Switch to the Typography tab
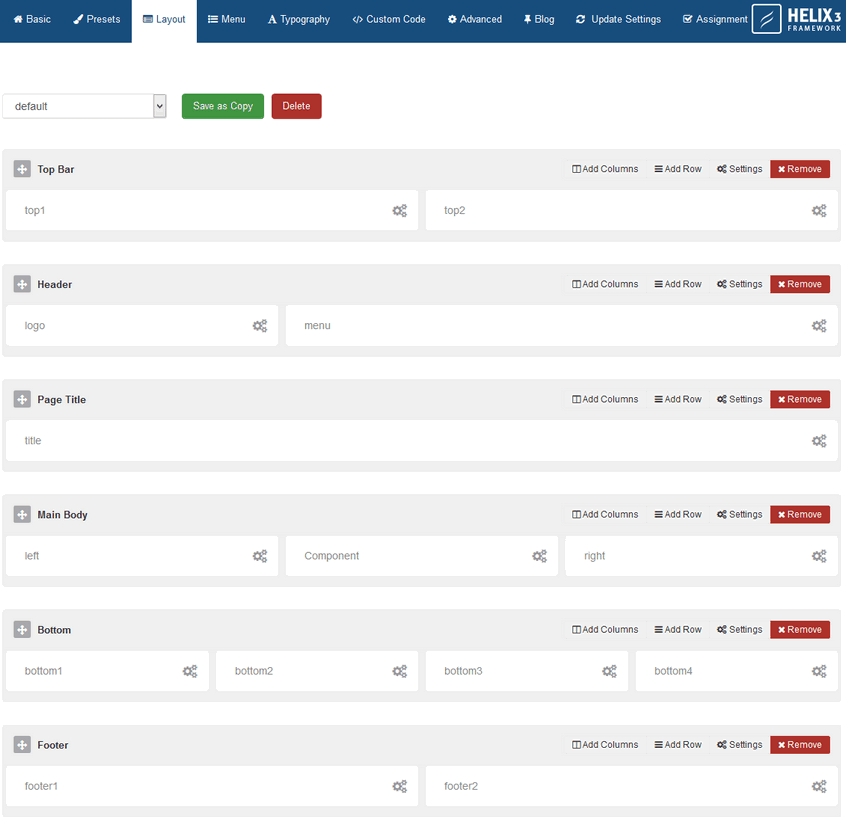Screen dimensions: 846x819 point(298,19)
